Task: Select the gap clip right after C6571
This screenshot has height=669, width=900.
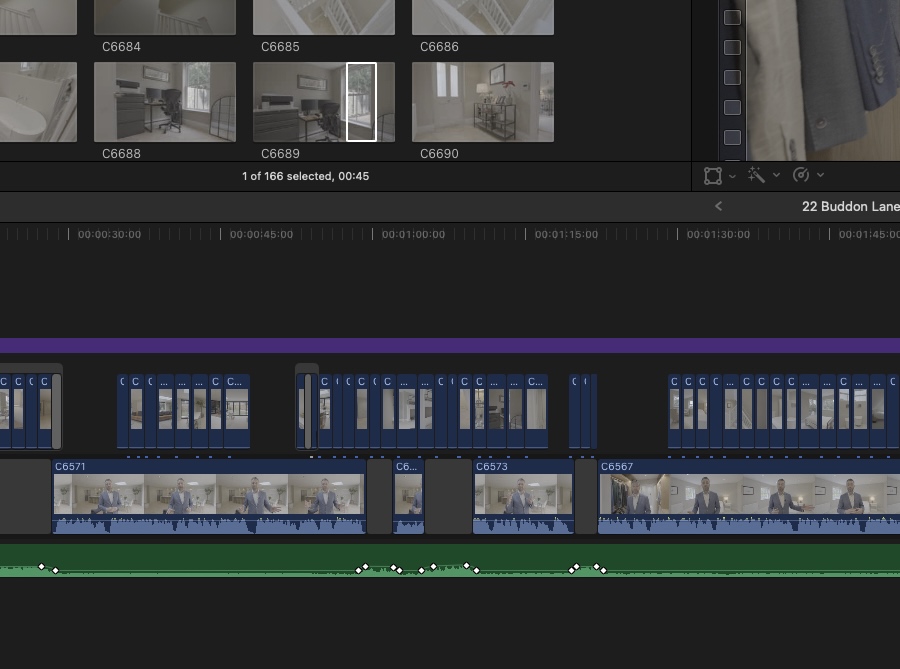Action: pos(379,496)
